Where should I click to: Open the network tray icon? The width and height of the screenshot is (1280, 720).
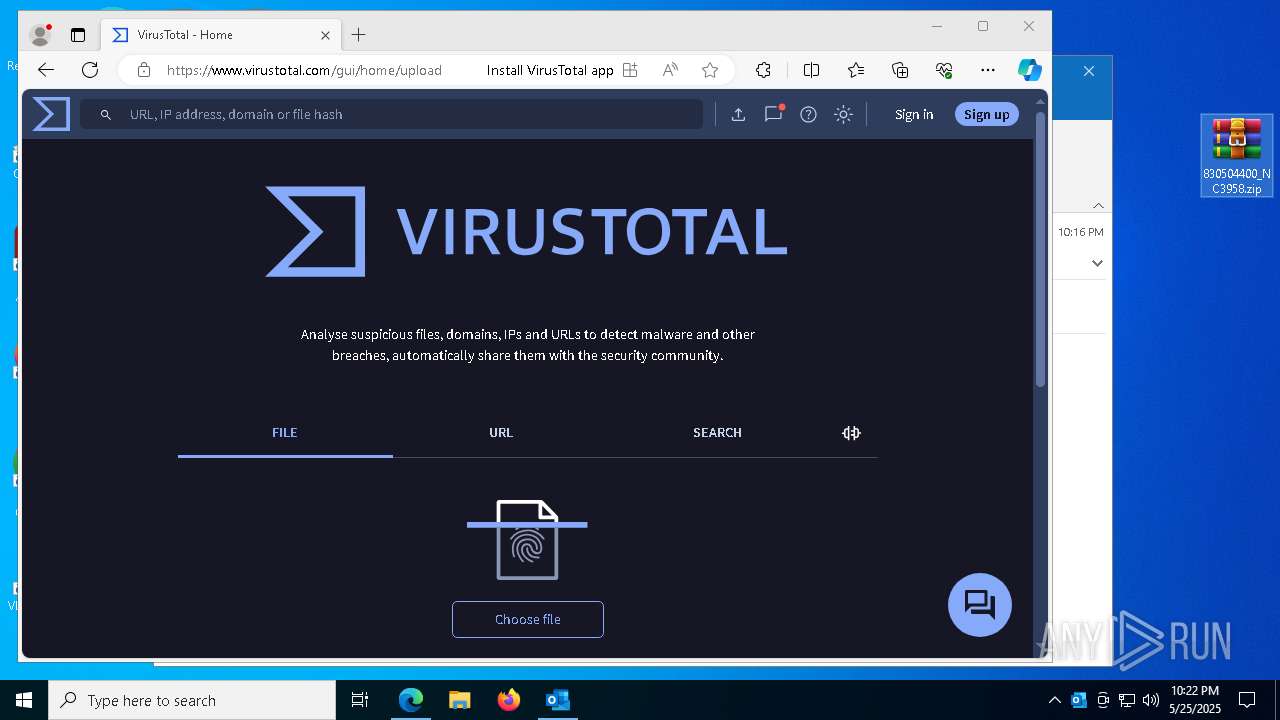coord(1127,700)
